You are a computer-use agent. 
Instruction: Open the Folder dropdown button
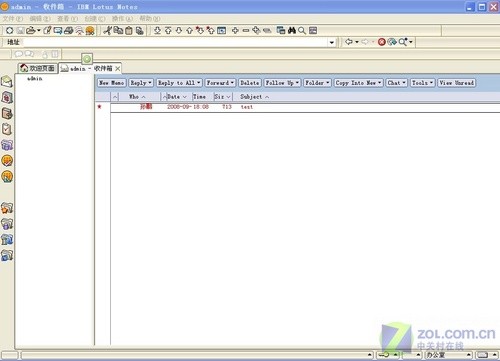pyautogui.click(x=317, y=83)
